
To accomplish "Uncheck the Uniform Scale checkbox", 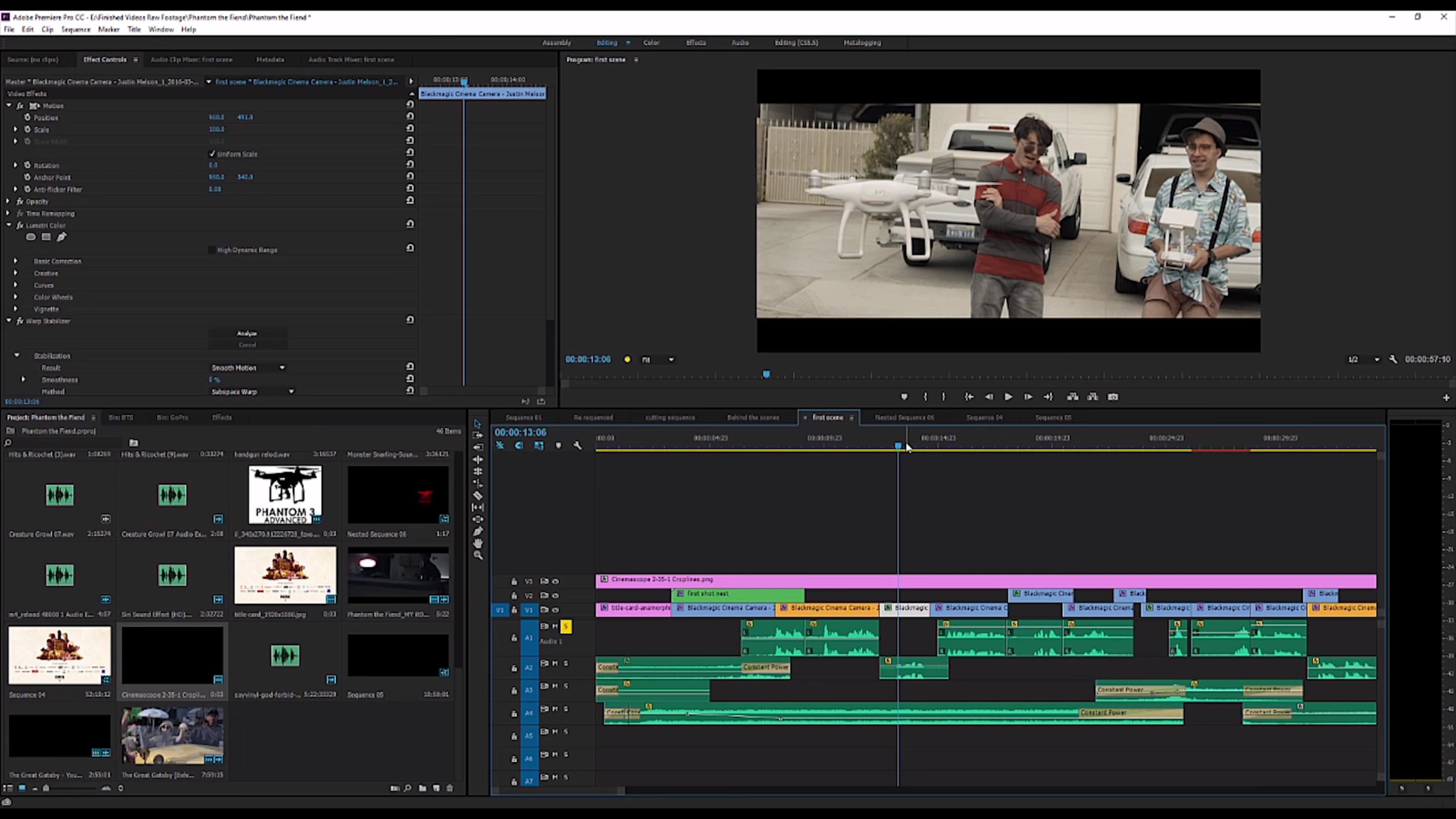I will (x=212, y=154).
